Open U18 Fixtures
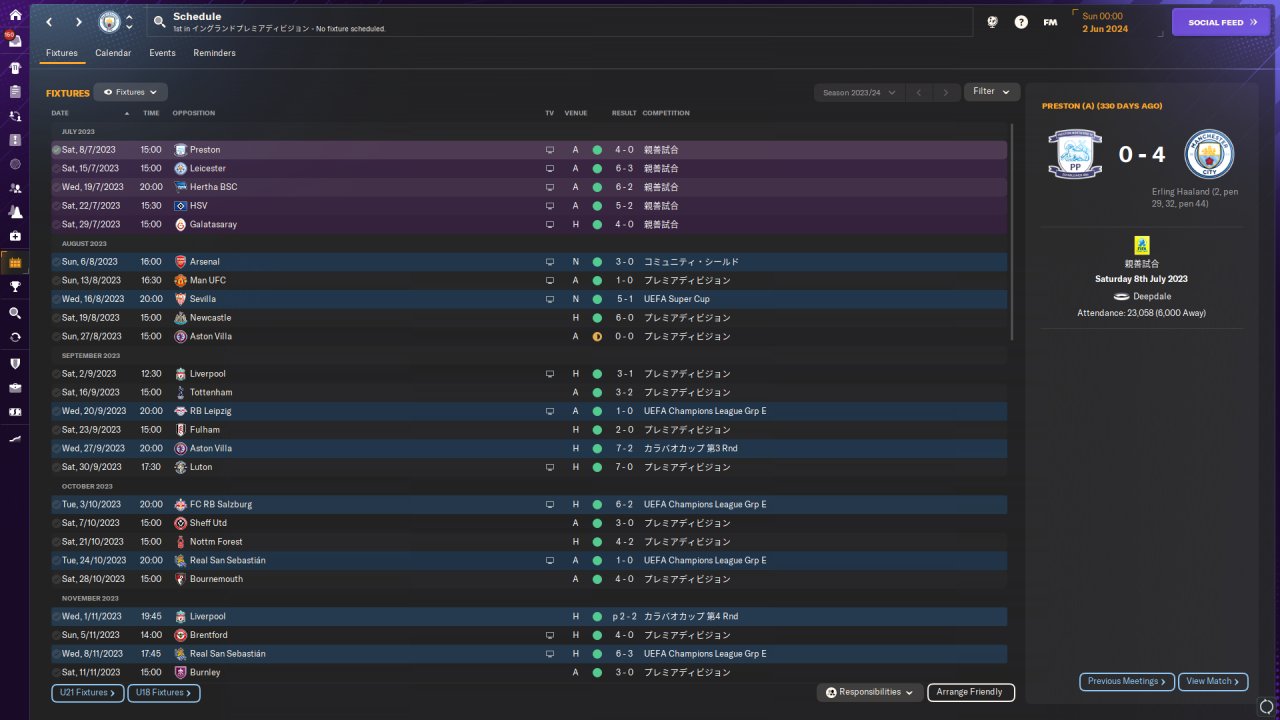Image resolution: width=1280 pixels, height=720 pixels. coord(164,692)
